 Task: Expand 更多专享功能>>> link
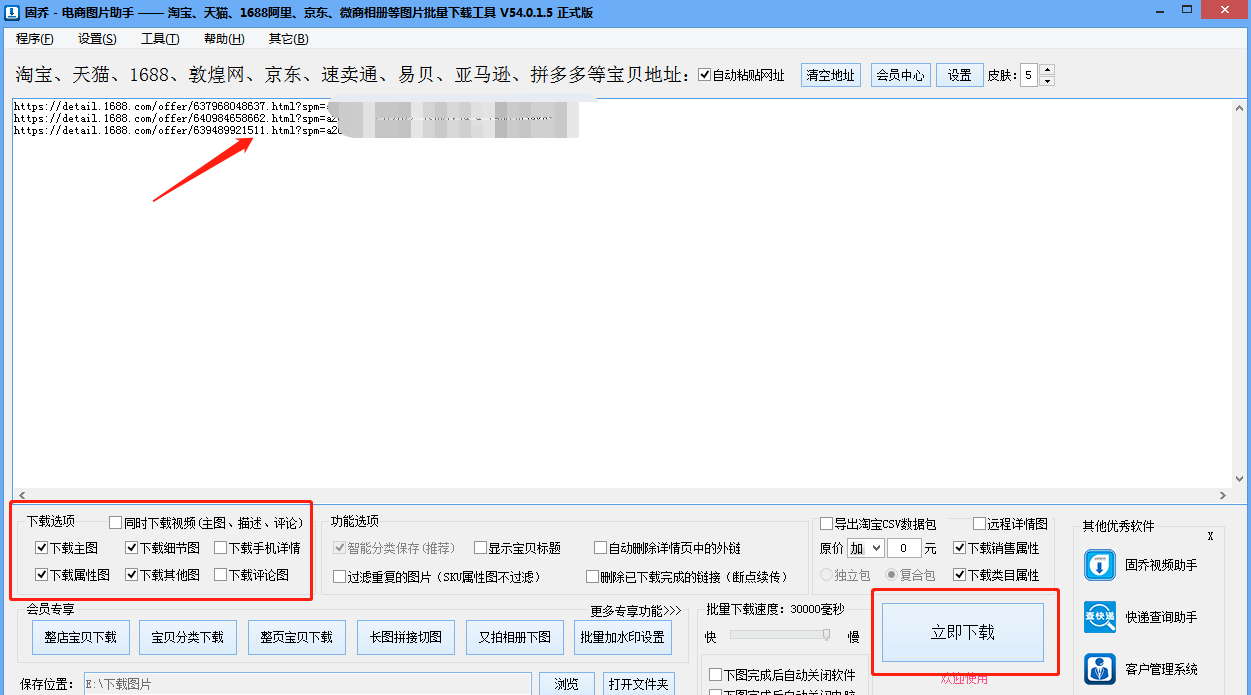635,610
